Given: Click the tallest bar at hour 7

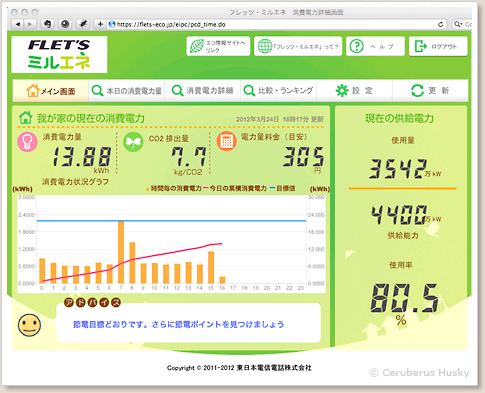Looking at the screenshot, I should tap(121, 252).
